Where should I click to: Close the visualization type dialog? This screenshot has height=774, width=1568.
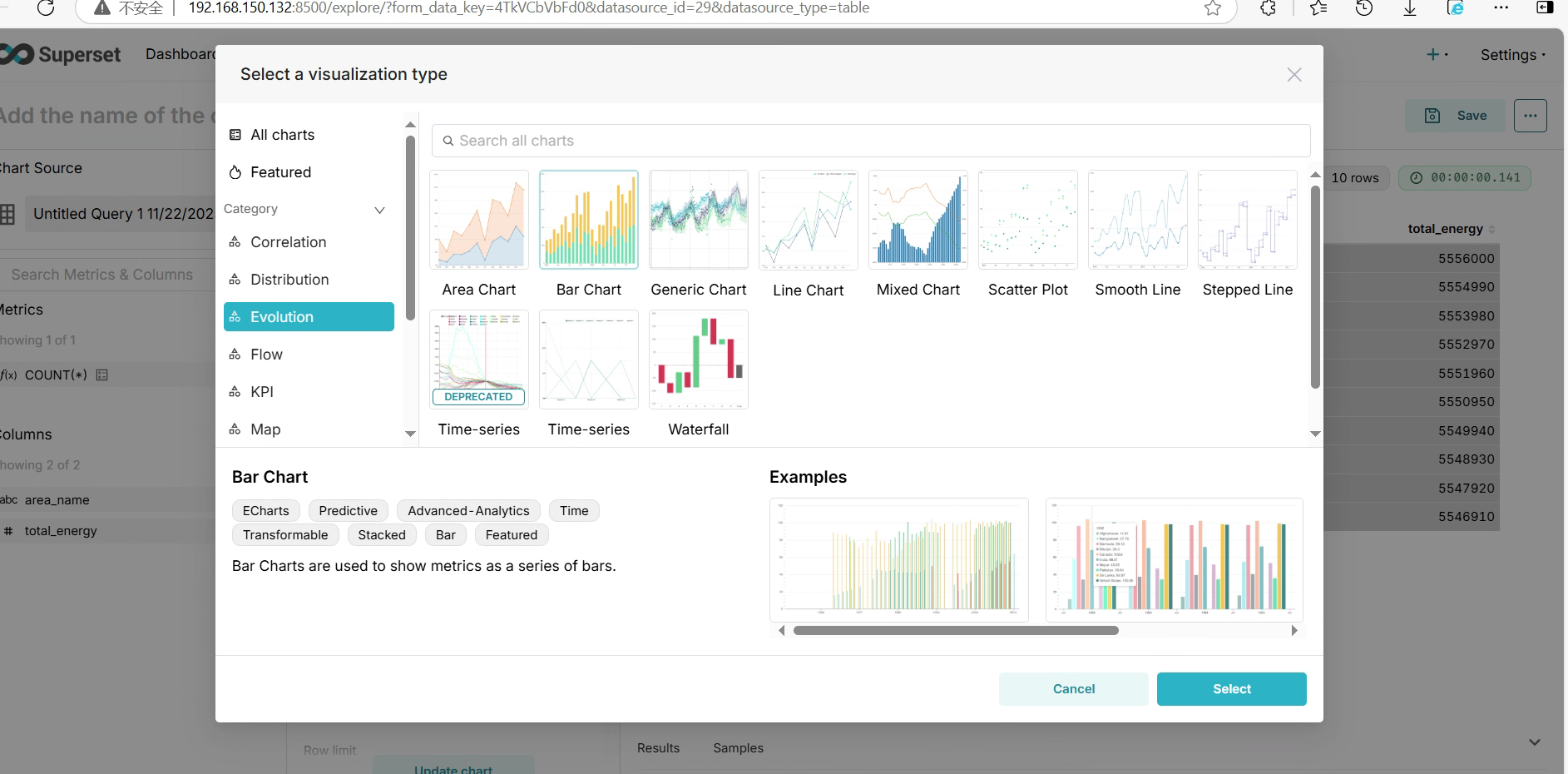[x=1294, y=75]
